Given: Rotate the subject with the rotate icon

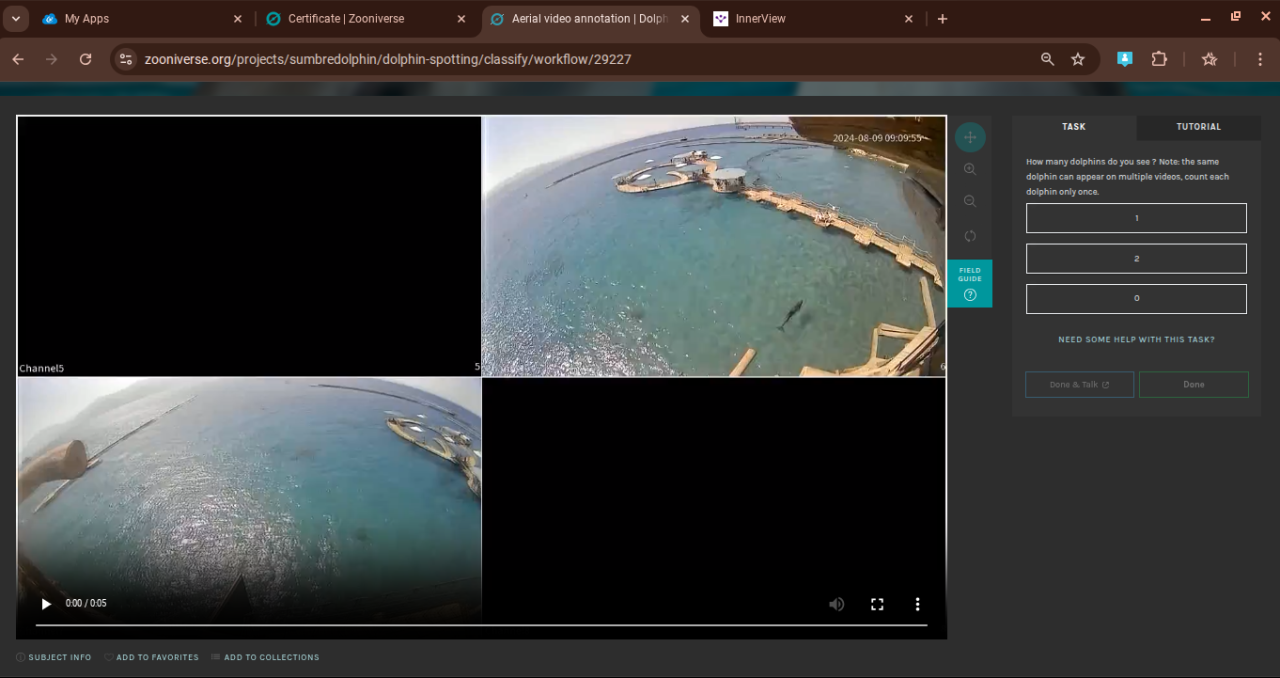Looking at the screenshot, I should coord(969,236).
